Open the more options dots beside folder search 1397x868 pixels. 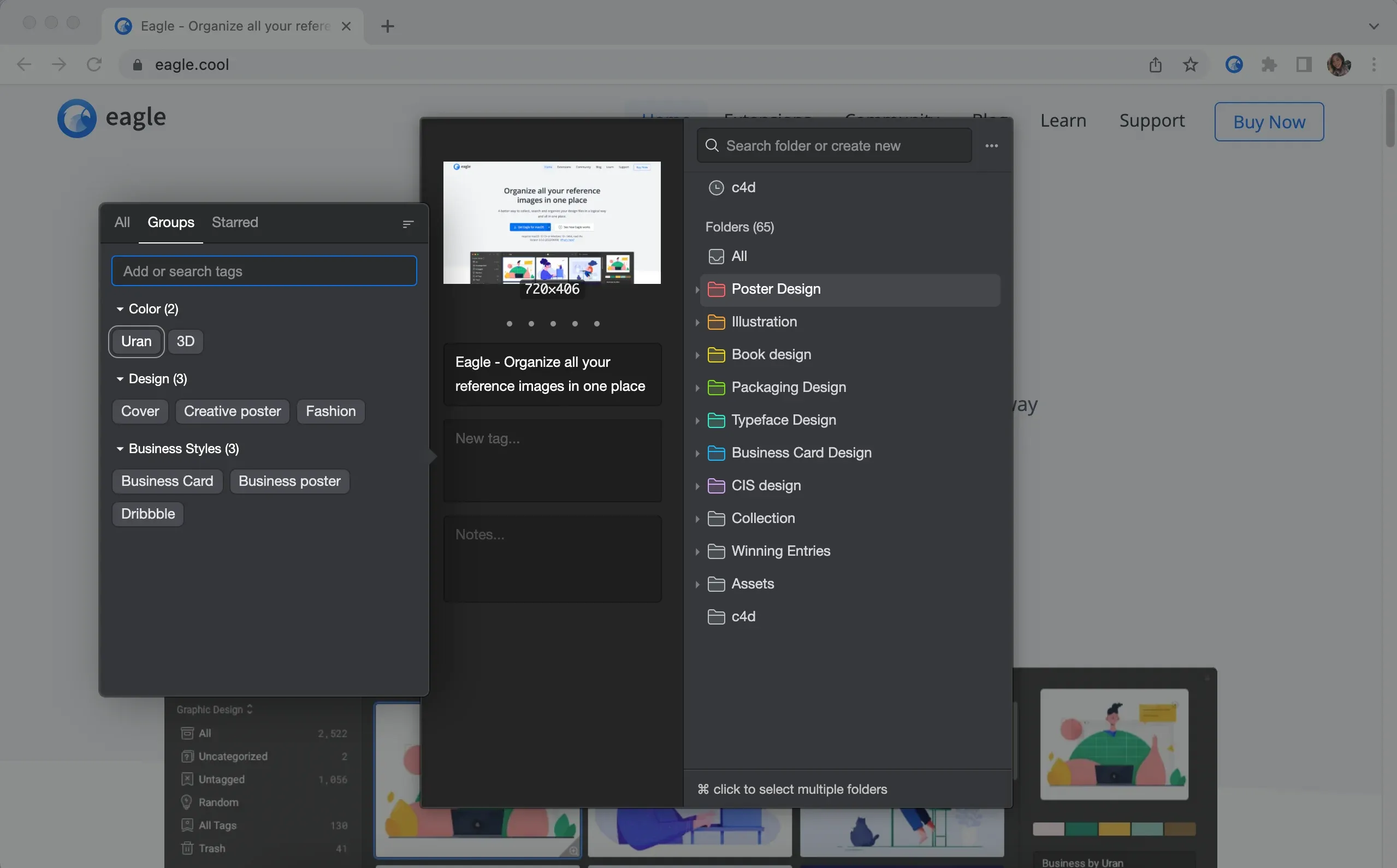pos(992,146)
